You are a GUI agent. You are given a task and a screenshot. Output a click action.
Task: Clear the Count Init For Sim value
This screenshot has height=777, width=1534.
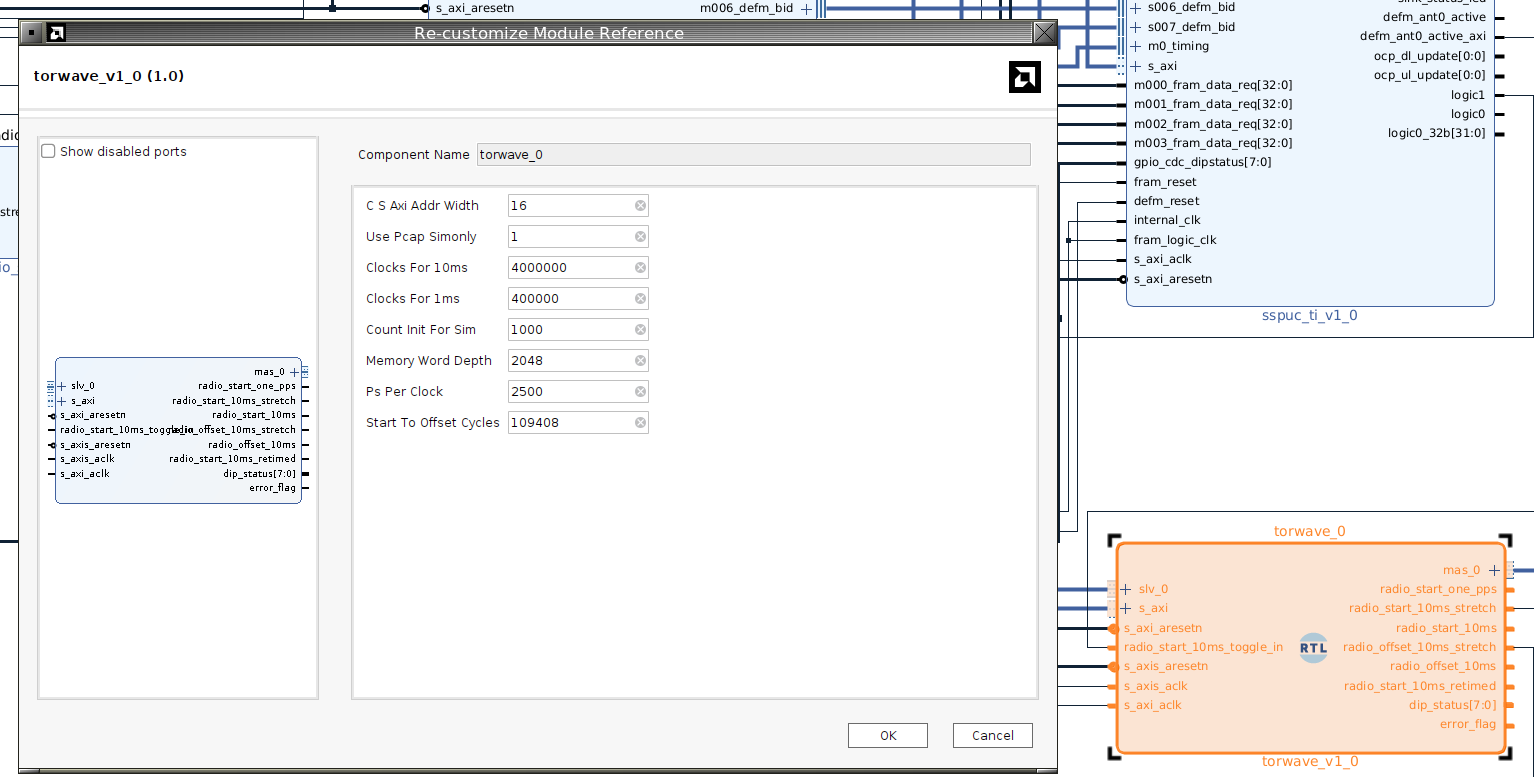coord(640,329)
